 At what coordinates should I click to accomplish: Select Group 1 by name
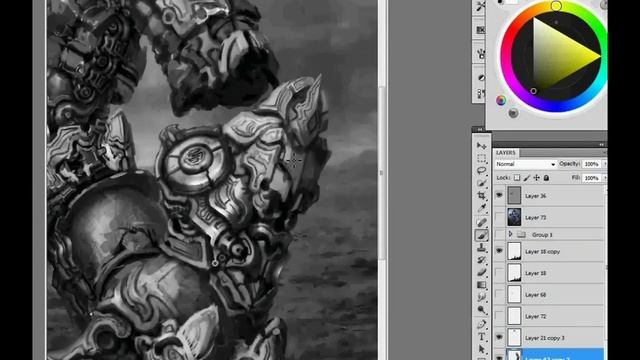(x=542, y=235)
